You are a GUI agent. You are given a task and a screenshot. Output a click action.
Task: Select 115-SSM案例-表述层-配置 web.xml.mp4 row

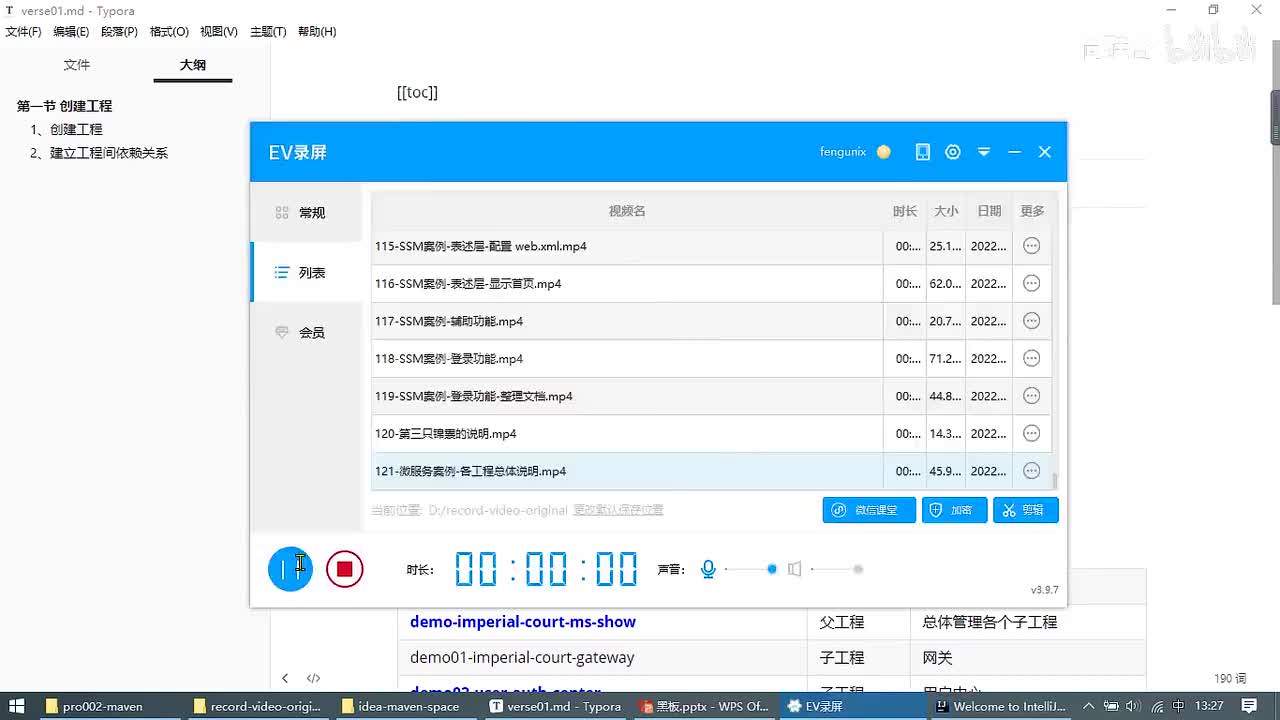point(711,246)
